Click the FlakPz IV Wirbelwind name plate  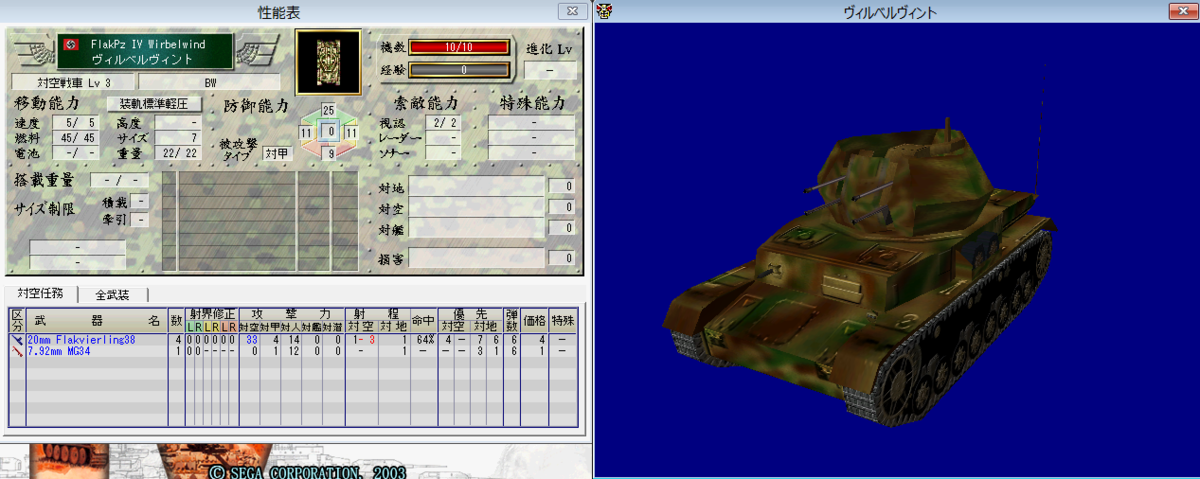(146, 52)
